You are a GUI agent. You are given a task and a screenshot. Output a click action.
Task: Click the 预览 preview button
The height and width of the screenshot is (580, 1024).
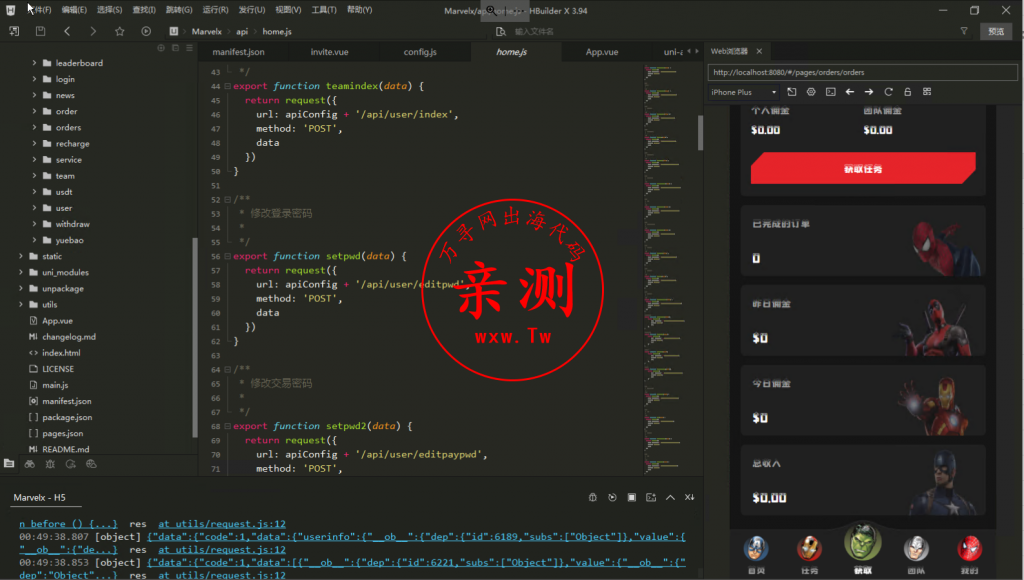click(996, 31)
